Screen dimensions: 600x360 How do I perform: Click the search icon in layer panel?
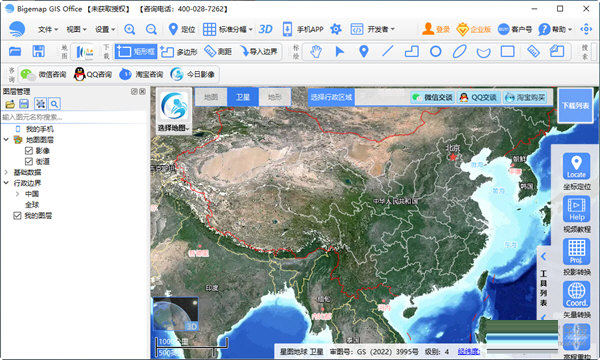tap(54, 104)
